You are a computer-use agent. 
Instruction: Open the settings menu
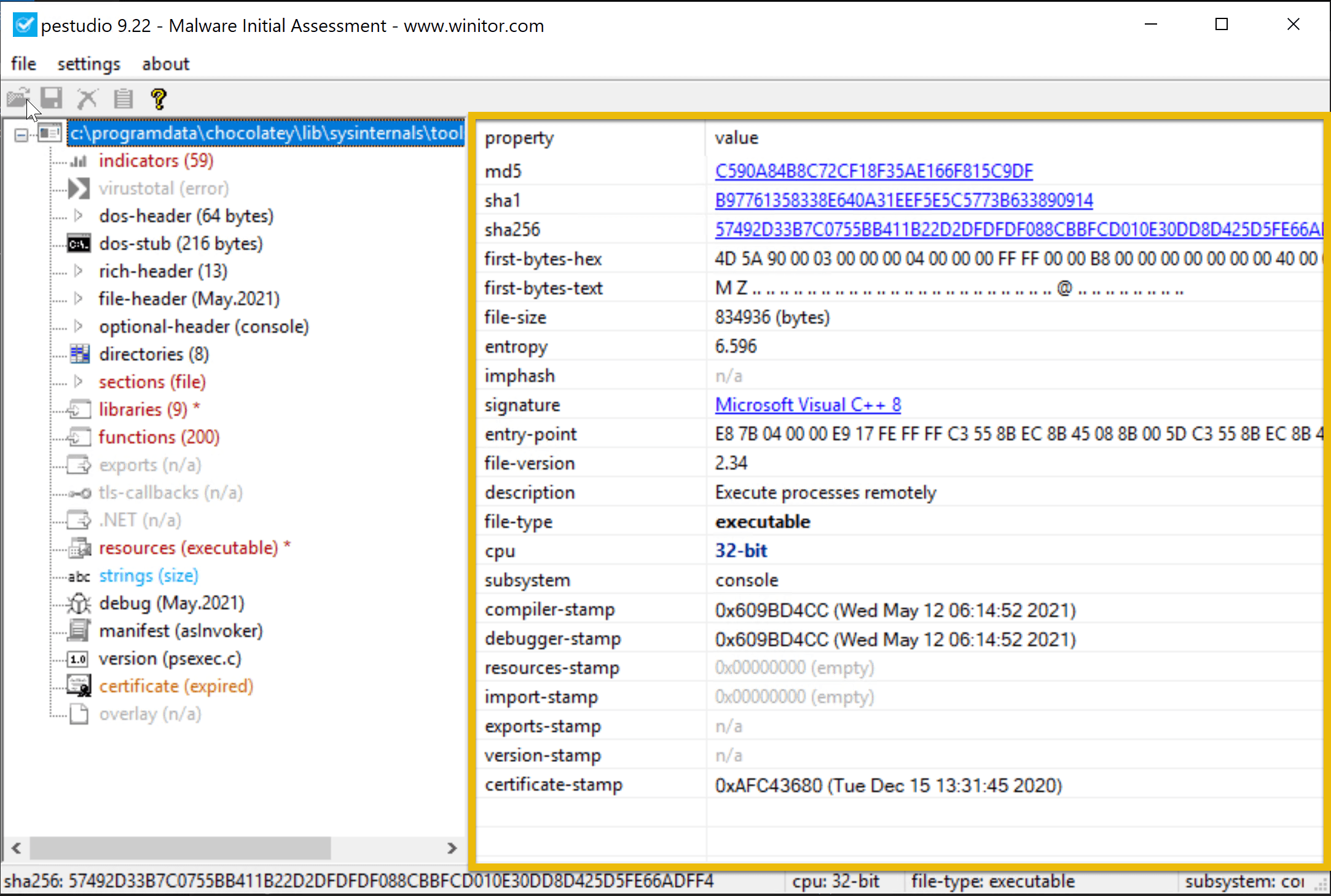88,64
